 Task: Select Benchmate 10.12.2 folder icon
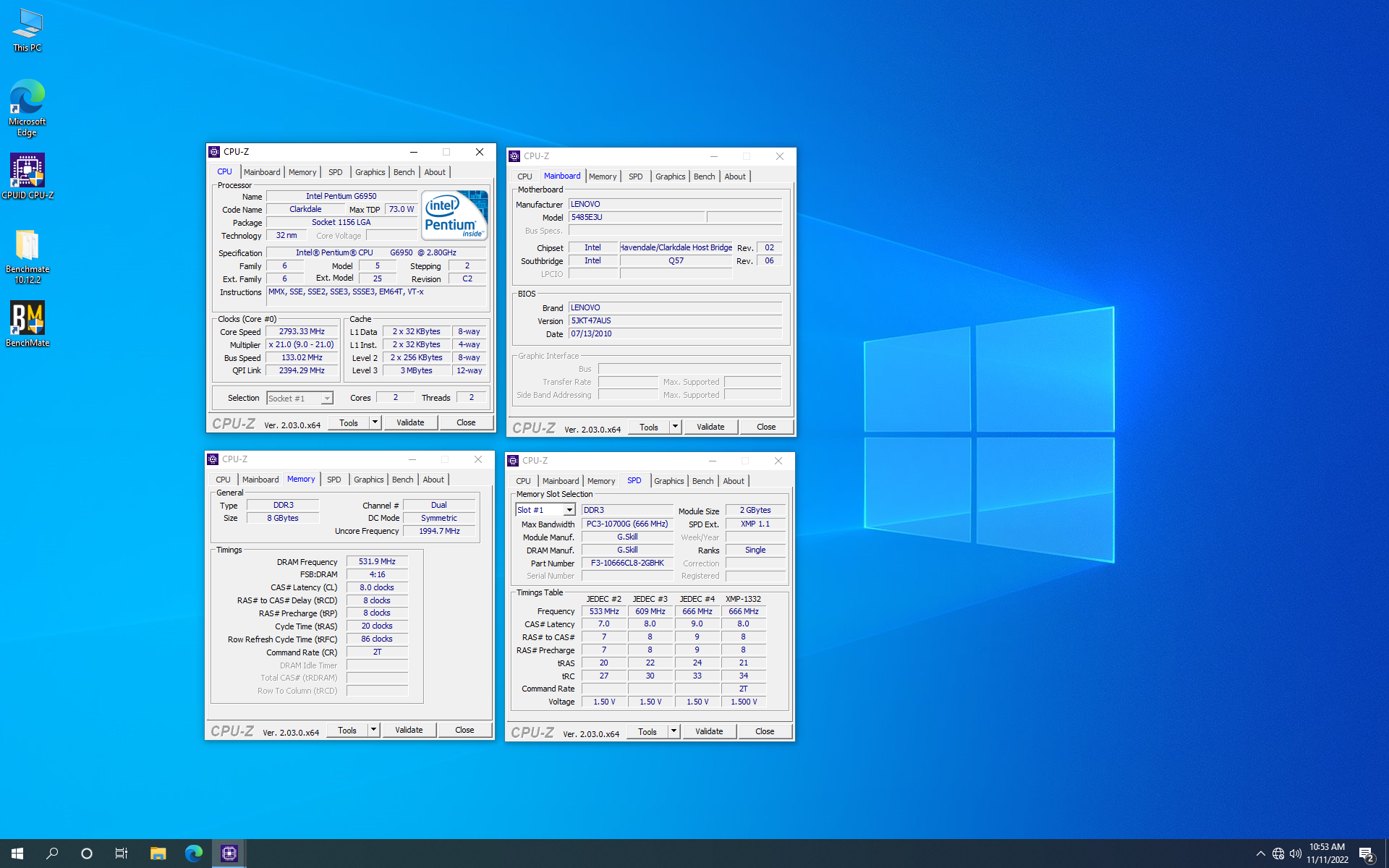(x=27, y=256)
